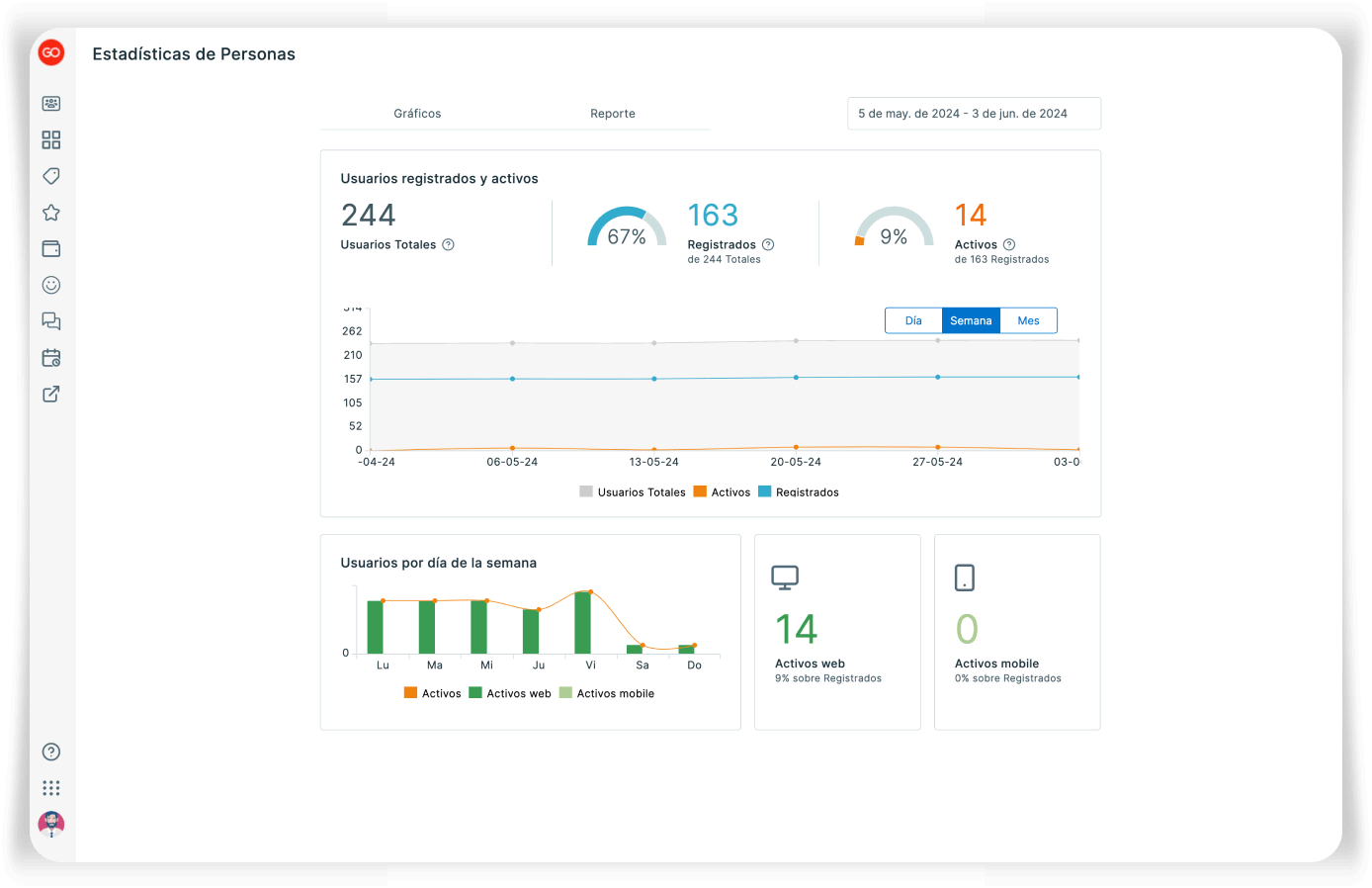
Task: Toggle Activos mobile series in weekday legend
Action: tap(607, 694)
